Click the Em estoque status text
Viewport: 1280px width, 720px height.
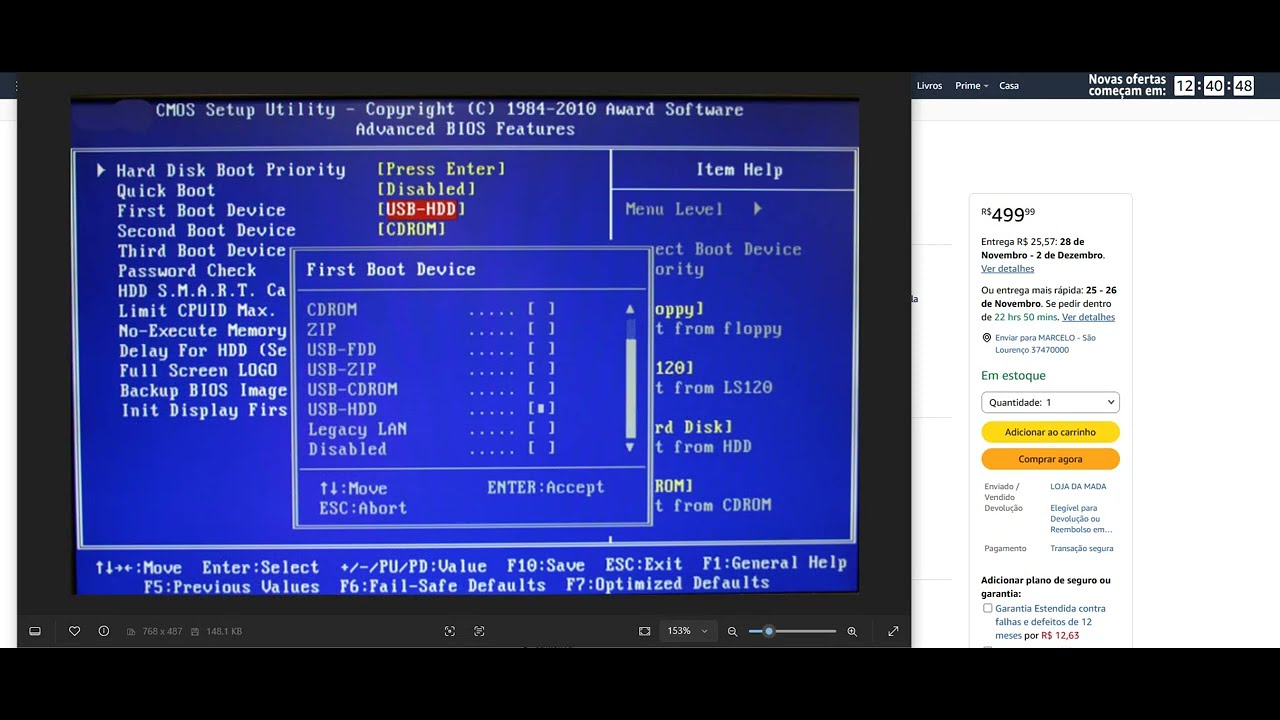click(1013, 375)
